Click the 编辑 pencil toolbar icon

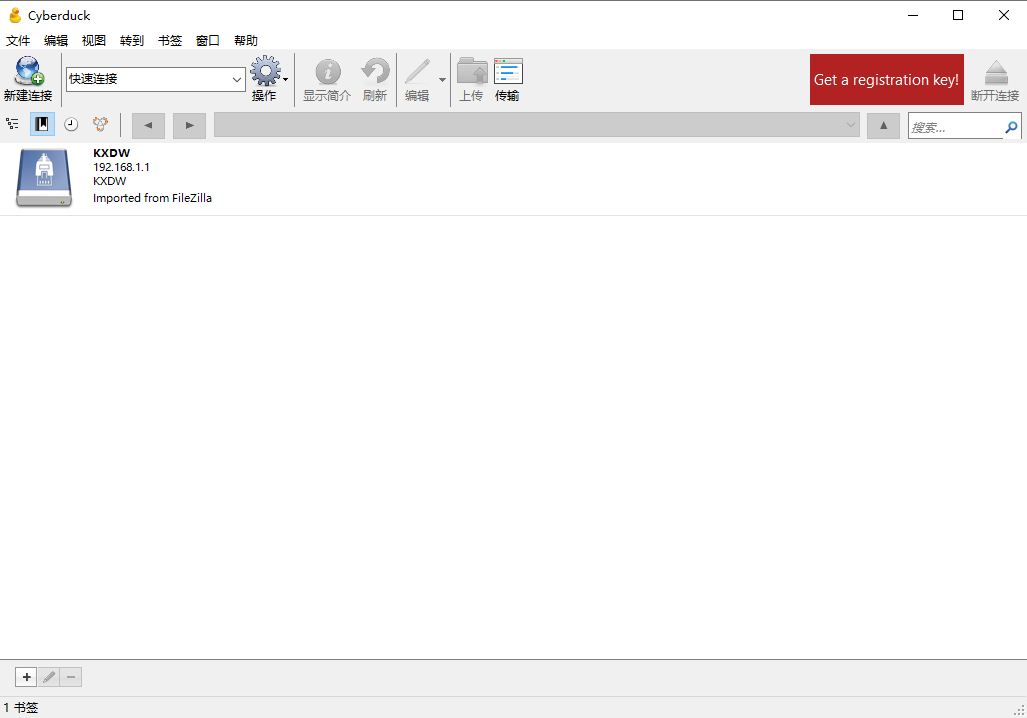pyautogui.click(x=417, y=71)
